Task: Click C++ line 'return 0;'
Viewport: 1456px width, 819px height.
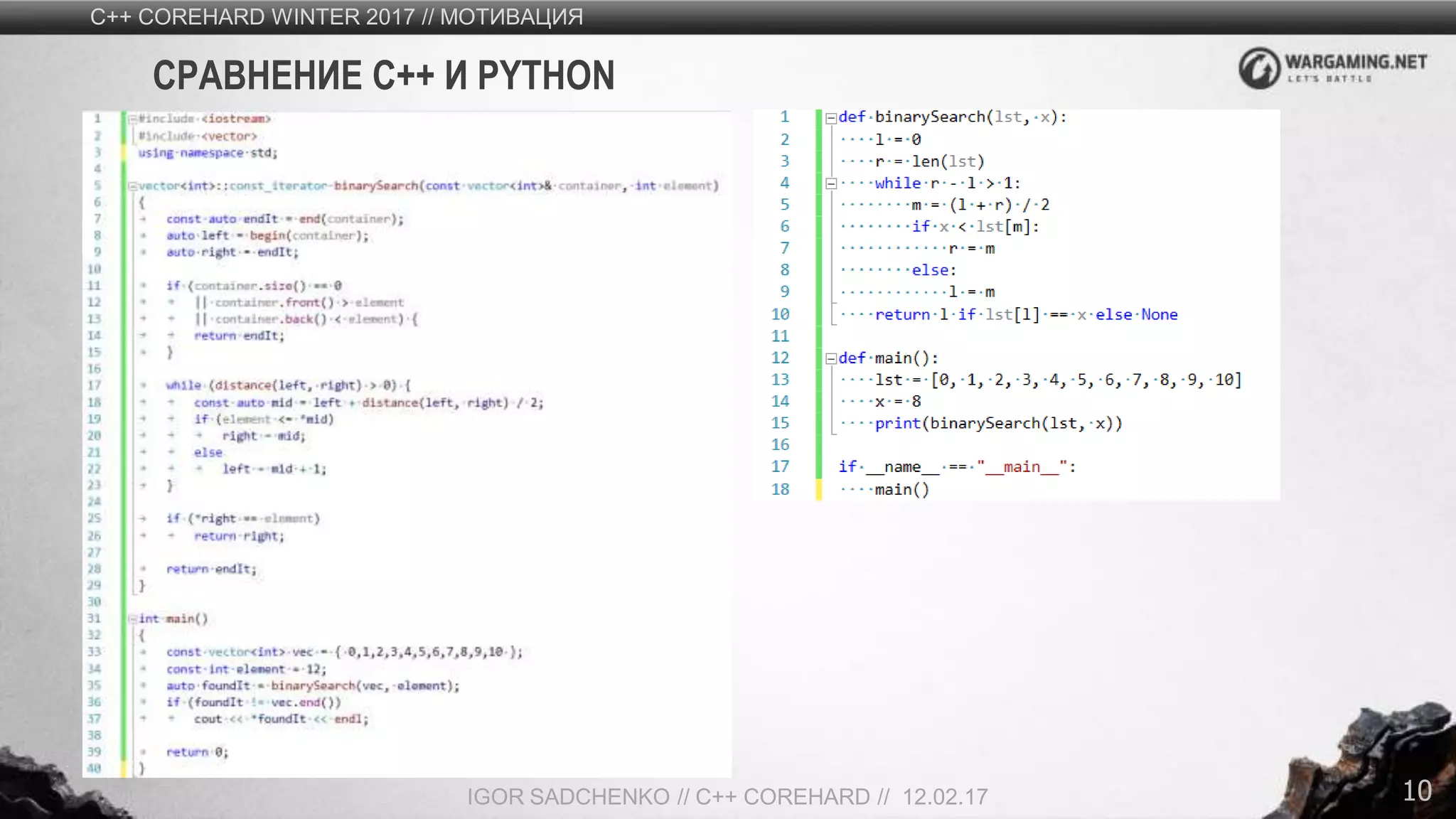Action: 197,752
